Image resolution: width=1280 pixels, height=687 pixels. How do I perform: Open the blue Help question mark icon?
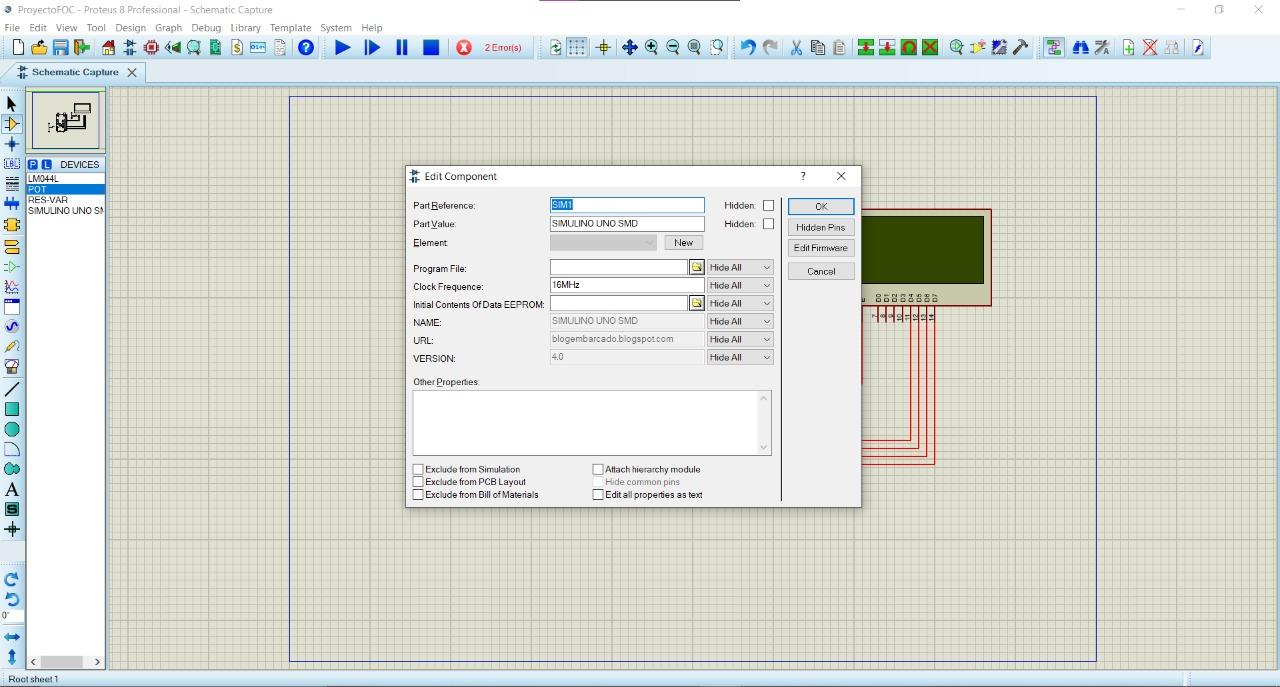306,47
